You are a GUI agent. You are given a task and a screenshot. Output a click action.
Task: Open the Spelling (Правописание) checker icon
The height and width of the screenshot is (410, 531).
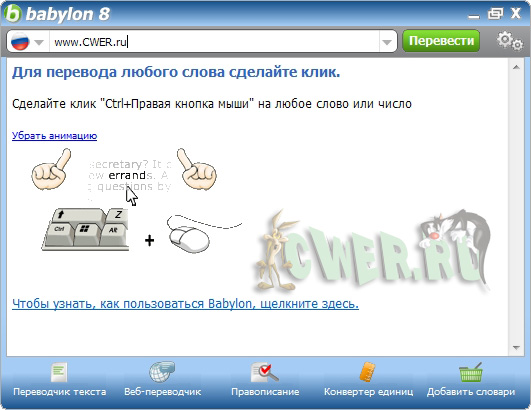(x=264, y=372)
